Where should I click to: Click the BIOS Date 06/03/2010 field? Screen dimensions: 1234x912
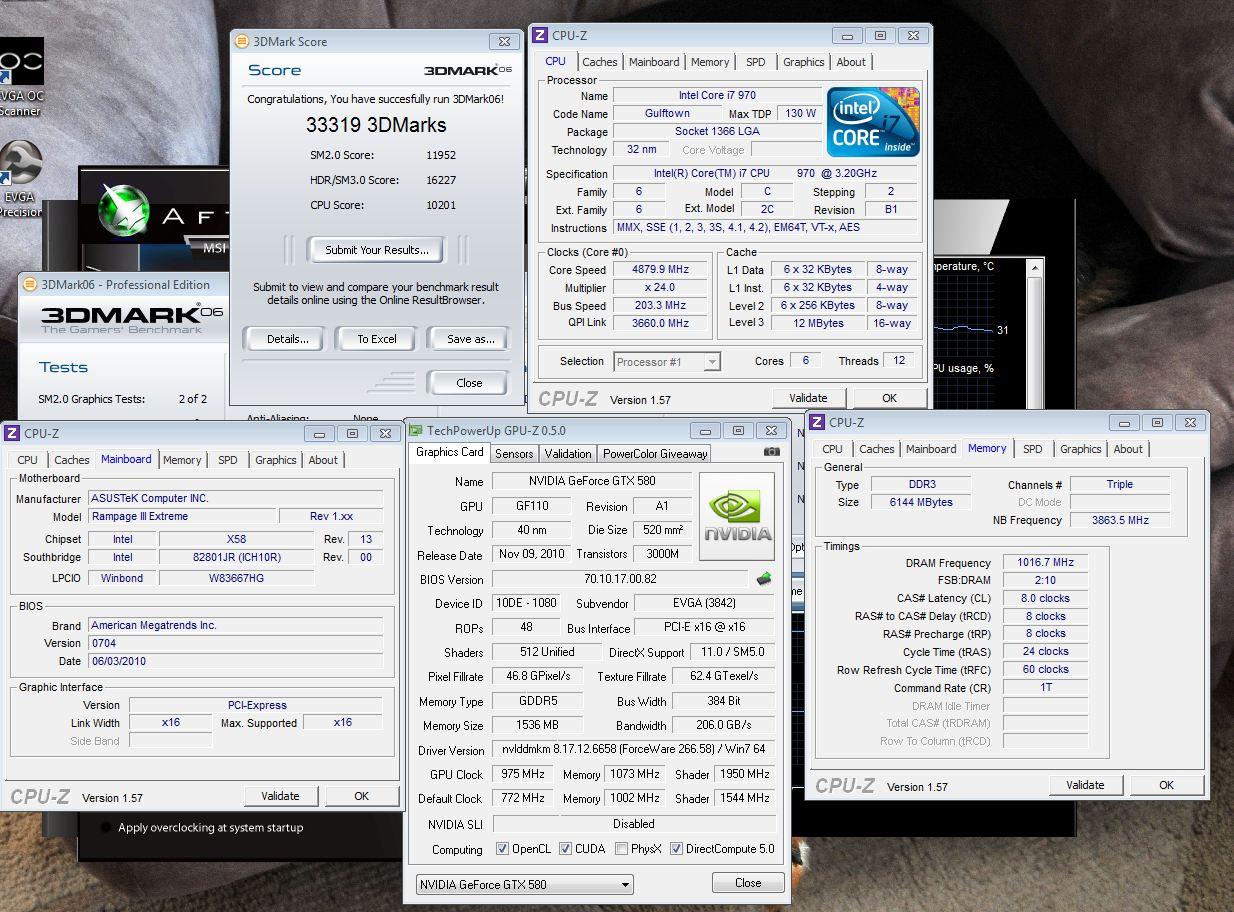click(x=235, y=661)
